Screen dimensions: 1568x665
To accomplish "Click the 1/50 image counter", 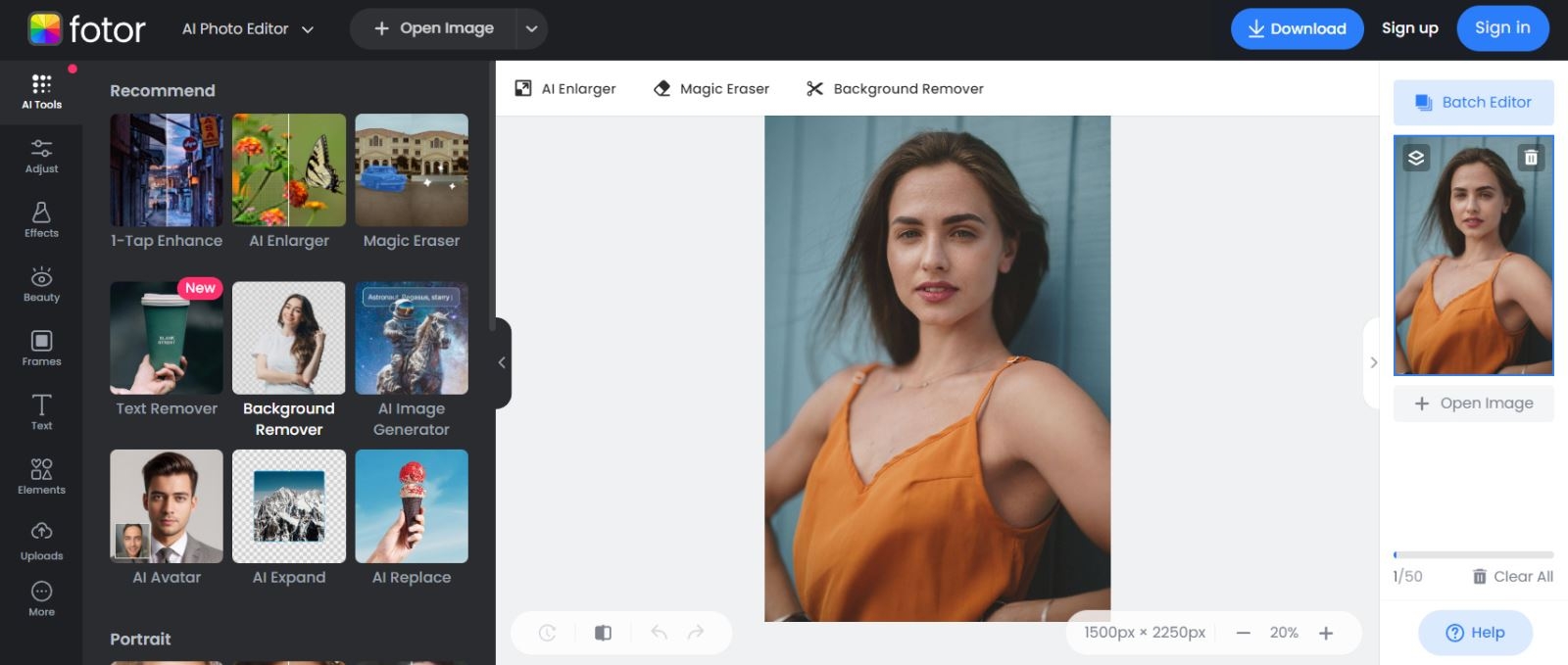I will [x=1407, y=576].
